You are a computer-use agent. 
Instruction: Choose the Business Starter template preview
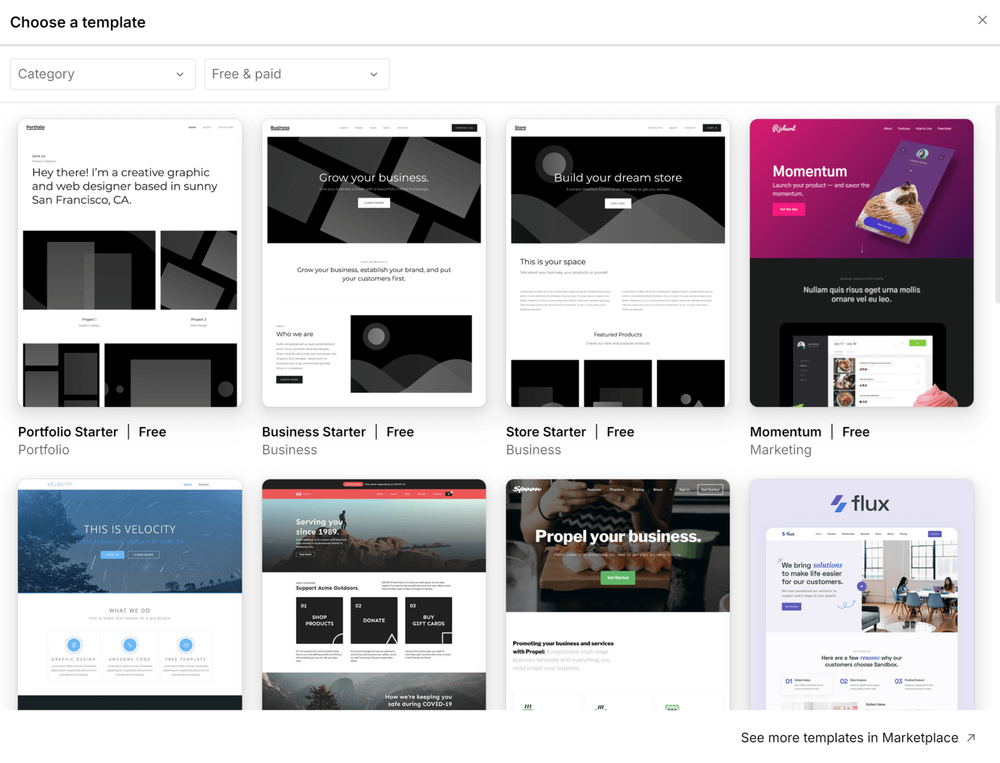374,263
